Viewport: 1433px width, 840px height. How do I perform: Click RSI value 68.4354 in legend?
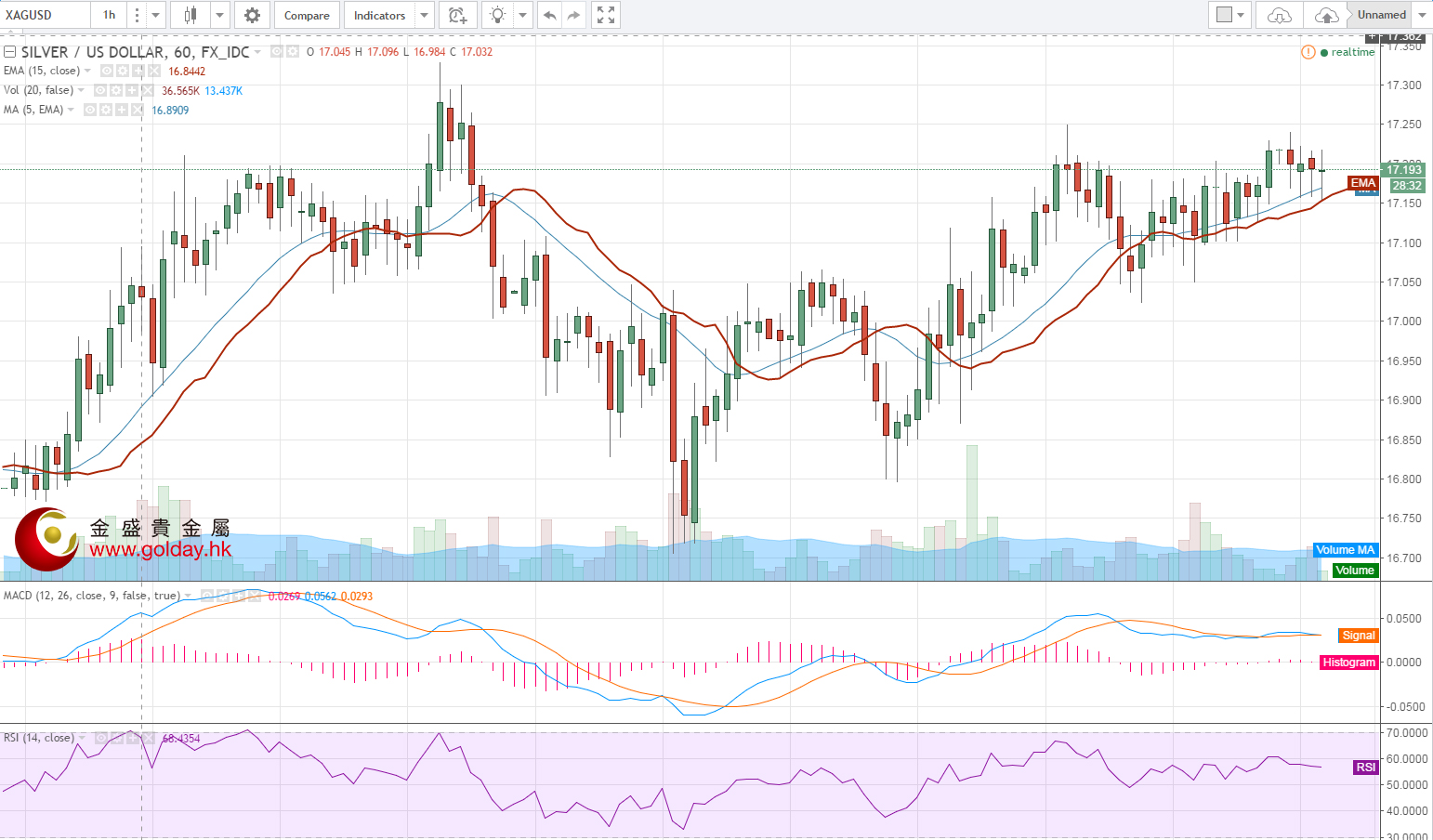(181, 739)
